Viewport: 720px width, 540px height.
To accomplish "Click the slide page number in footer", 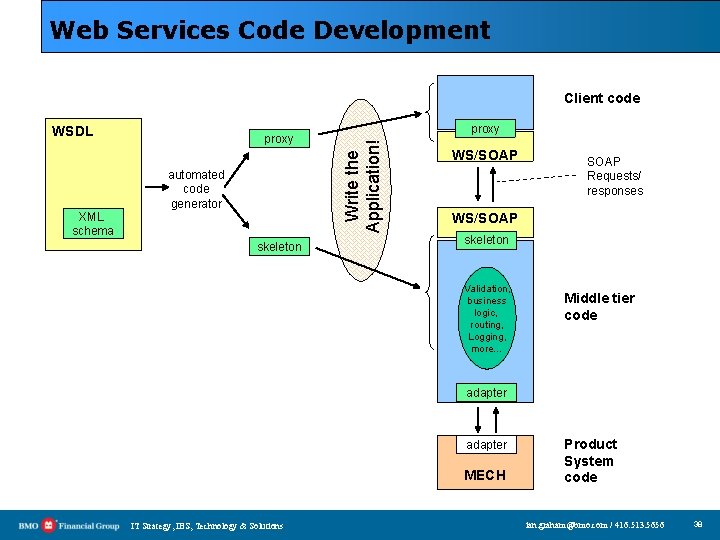I will click(x=698, y=524).
